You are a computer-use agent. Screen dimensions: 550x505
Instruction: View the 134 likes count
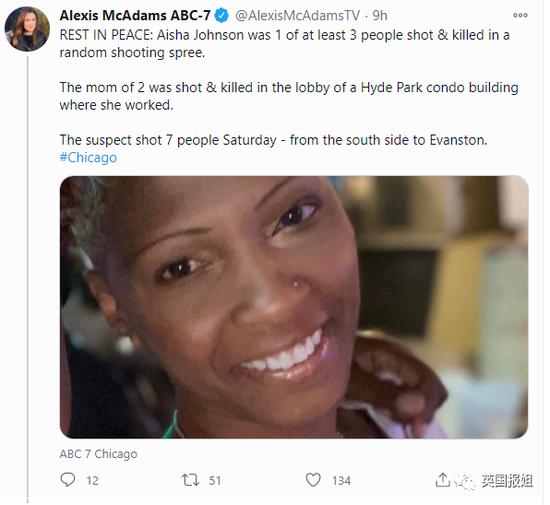(x=341, y=480)
